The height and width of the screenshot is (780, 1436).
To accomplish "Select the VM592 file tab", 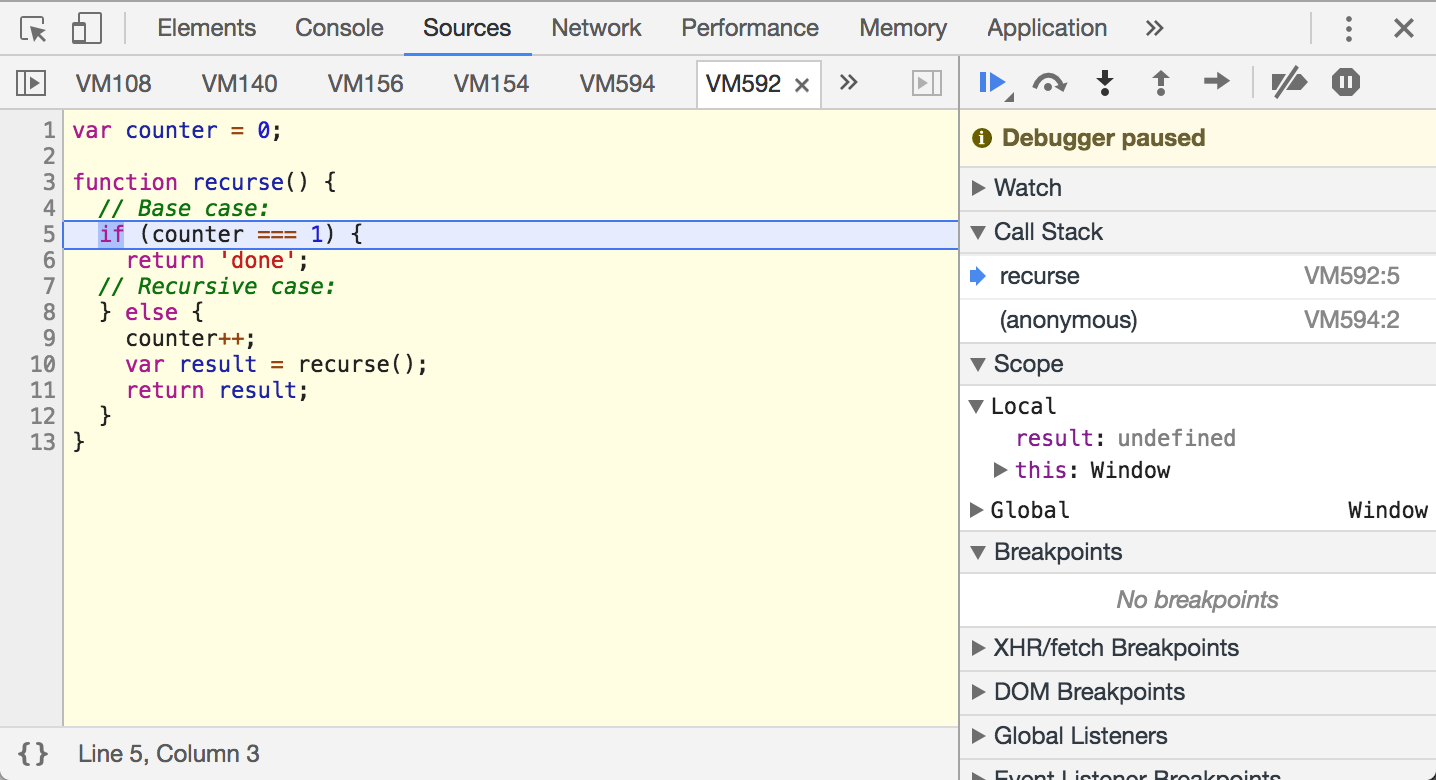I will (743, 84).
